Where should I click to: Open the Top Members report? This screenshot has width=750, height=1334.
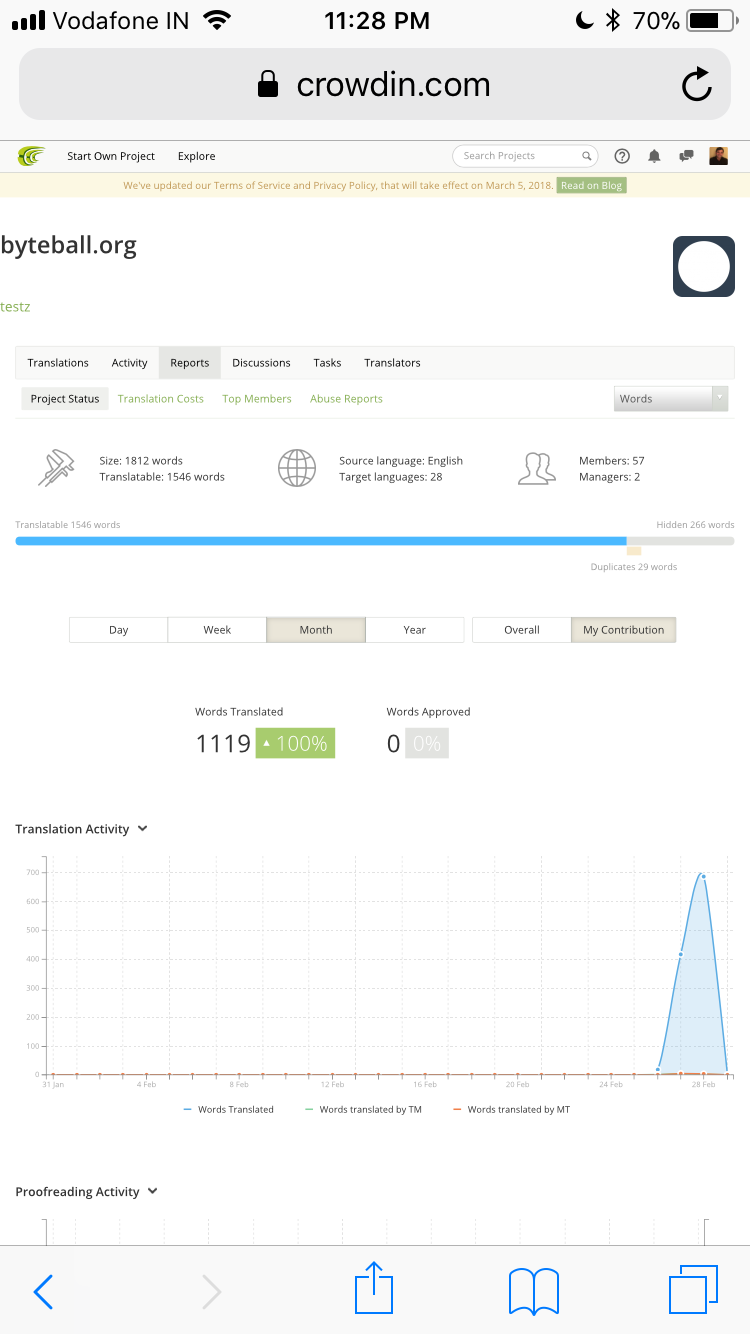(257, 399)
